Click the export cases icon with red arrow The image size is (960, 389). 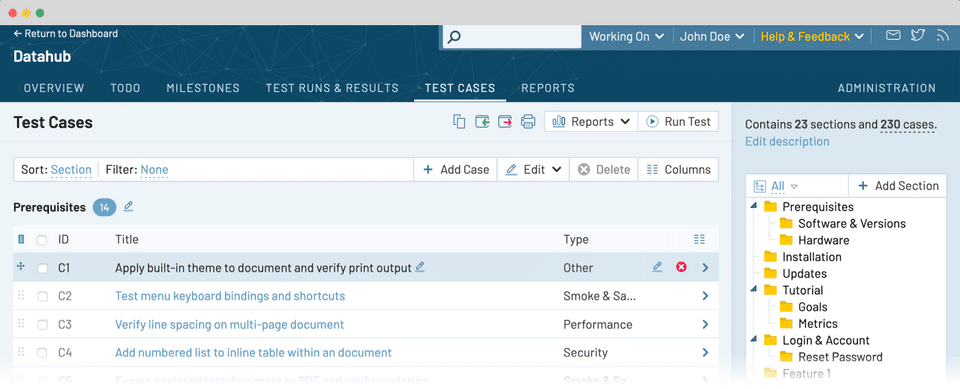pos(505,122)
